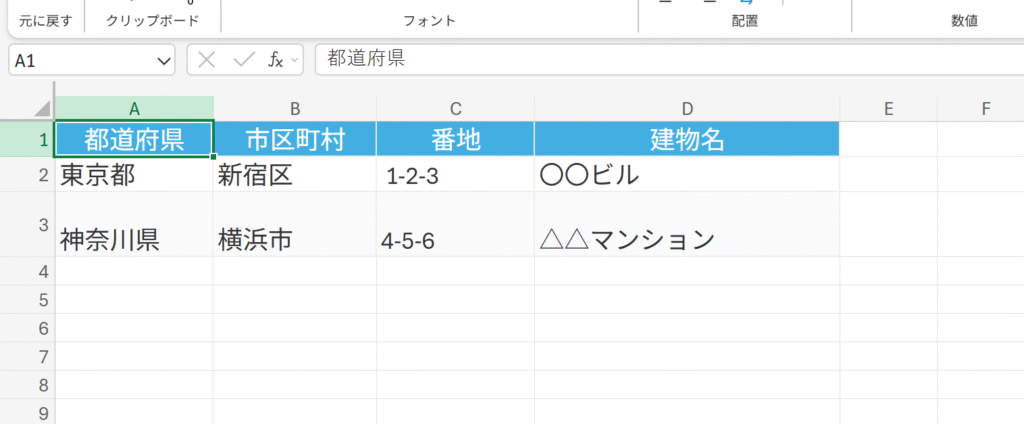This screenshot has width=1024, height=424.
Task: Click the 建物名 header cell
Action: (686, 139)
